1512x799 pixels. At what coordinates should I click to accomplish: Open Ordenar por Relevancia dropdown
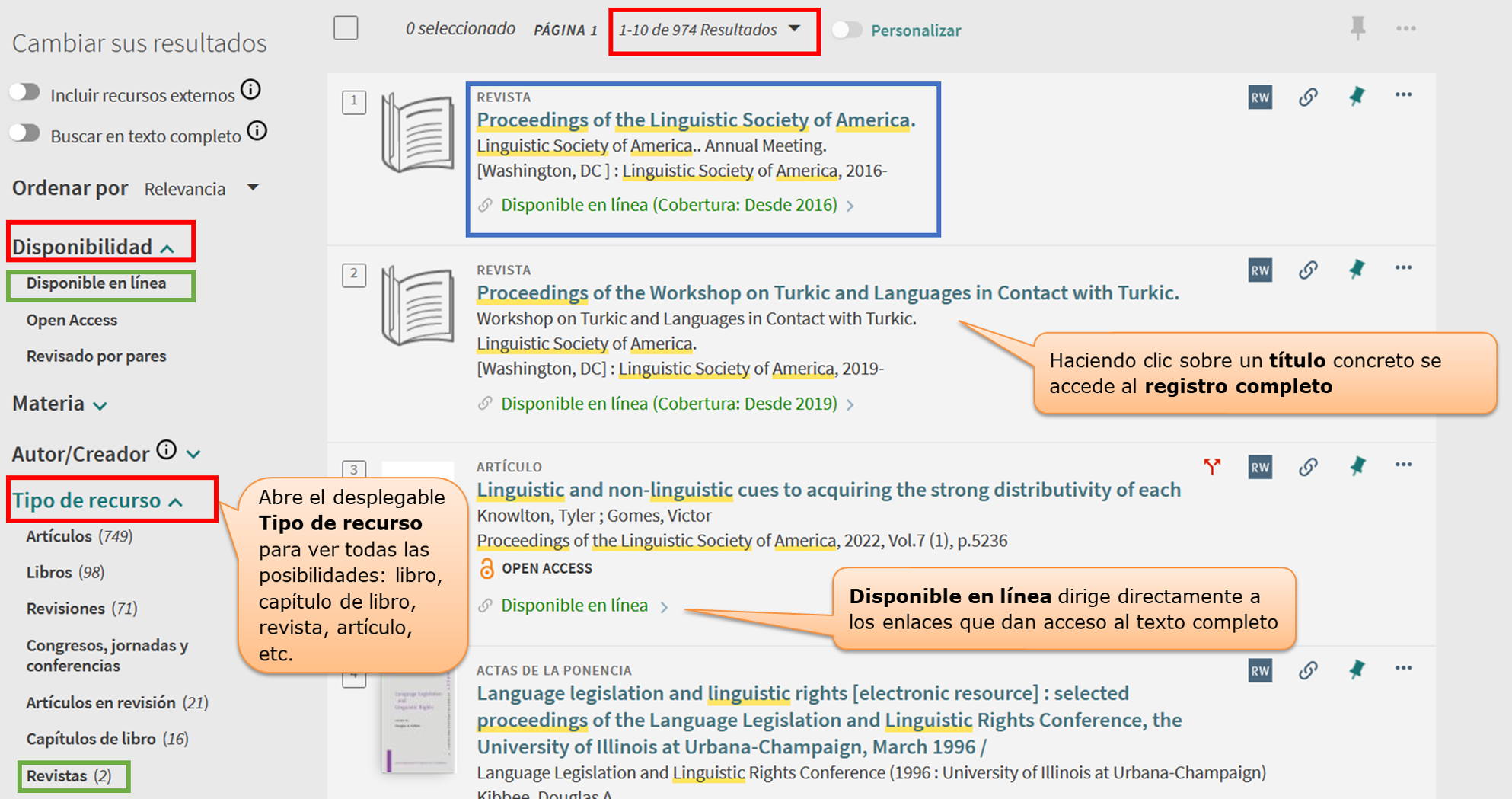202,189
